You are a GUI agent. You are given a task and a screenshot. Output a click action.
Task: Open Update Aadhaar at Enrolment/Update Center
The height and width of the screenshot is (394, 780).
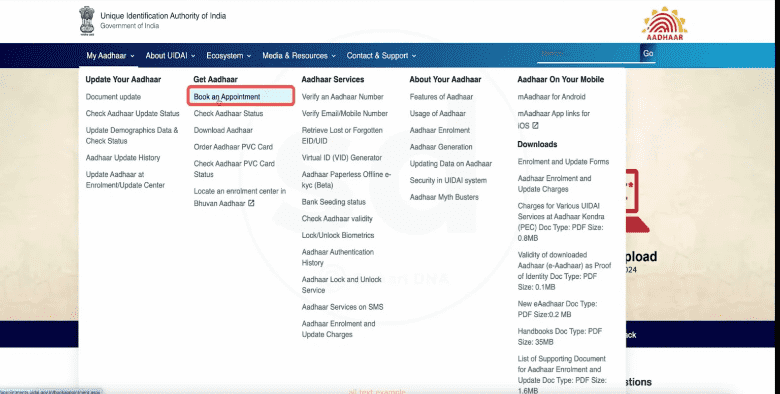(x=125, y=180)
